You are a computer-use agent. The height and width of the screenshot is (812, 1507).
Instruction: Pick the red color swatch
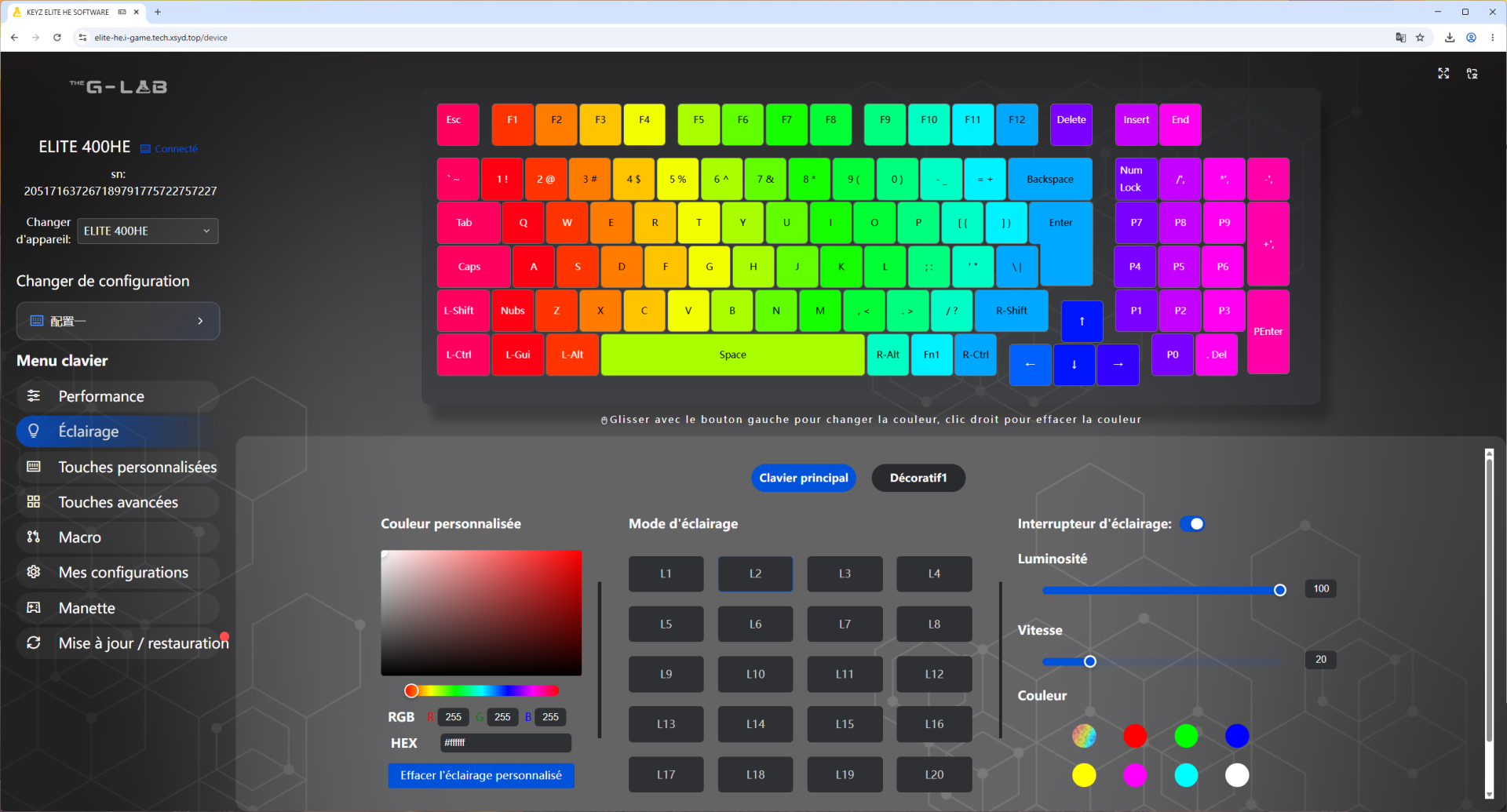(1134, 736)
